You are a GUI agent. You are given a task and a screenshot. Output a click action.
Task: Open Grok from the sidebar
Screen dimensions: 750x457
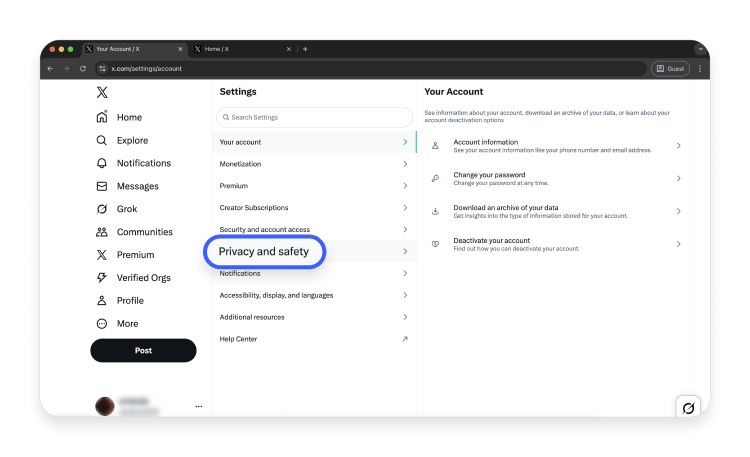(x=117, y=209)
